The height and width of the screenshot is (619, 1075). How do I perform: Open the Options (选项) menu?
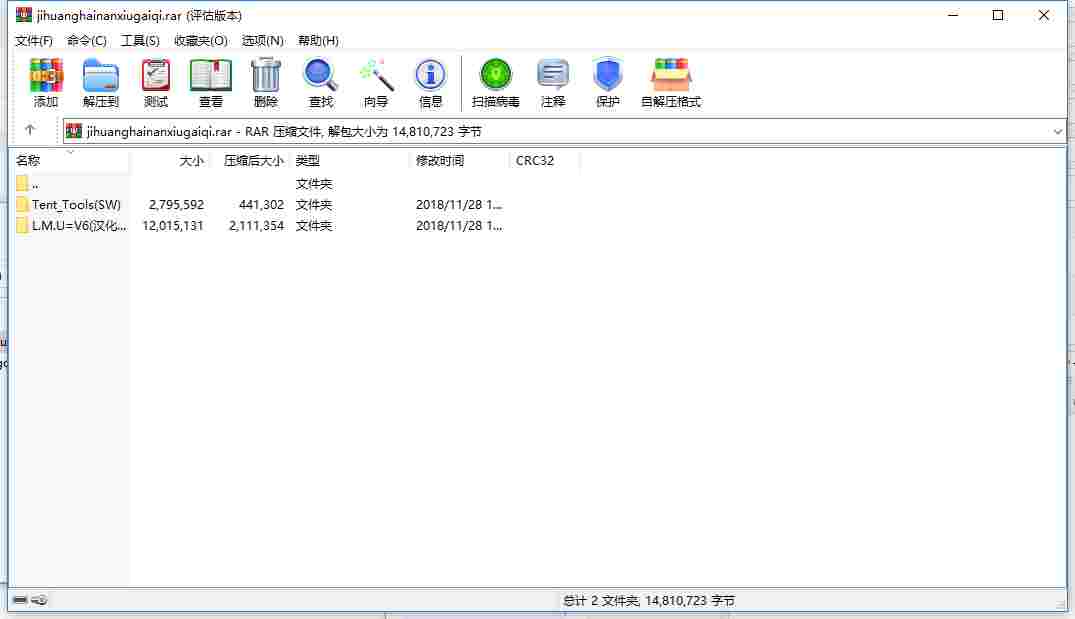(x=263, y=40)
